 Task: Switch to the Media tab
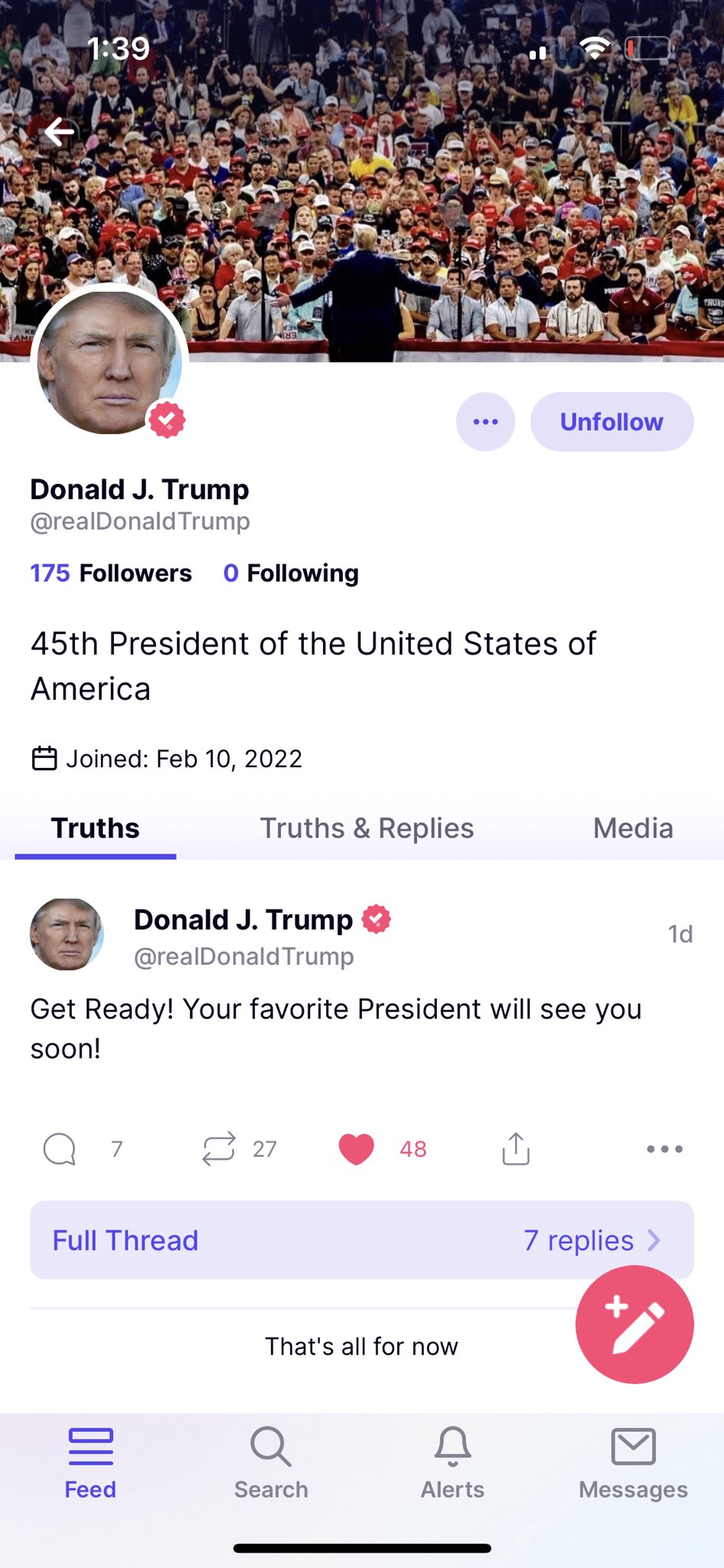click(633, 828)
